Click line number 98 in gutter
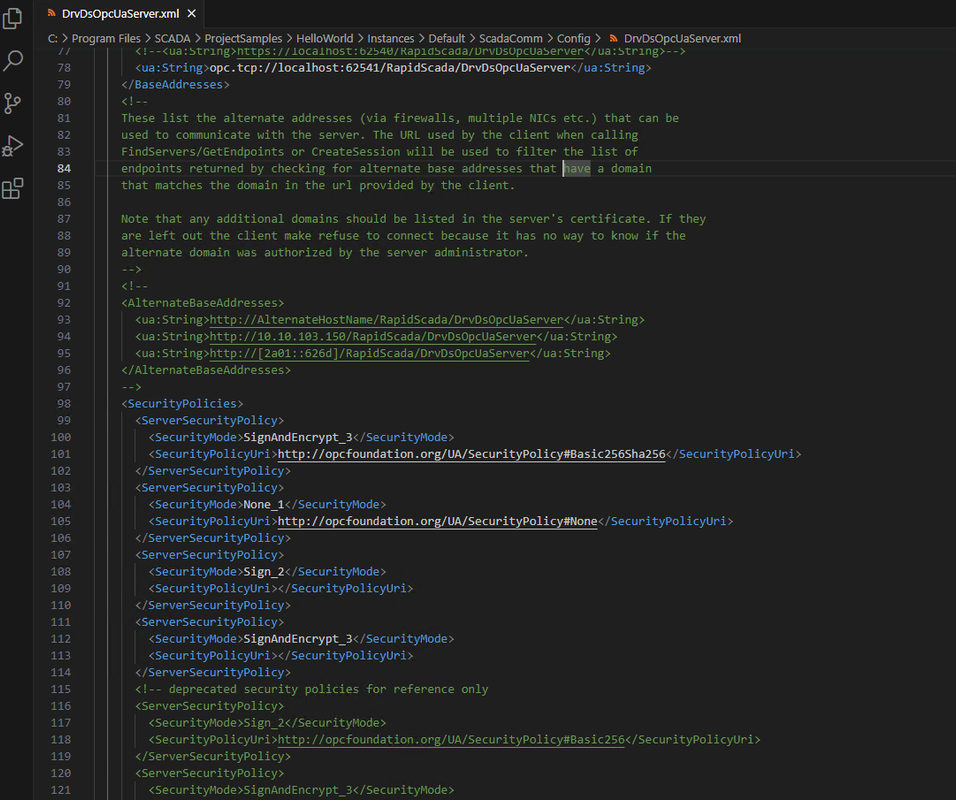 click(64, 404)
